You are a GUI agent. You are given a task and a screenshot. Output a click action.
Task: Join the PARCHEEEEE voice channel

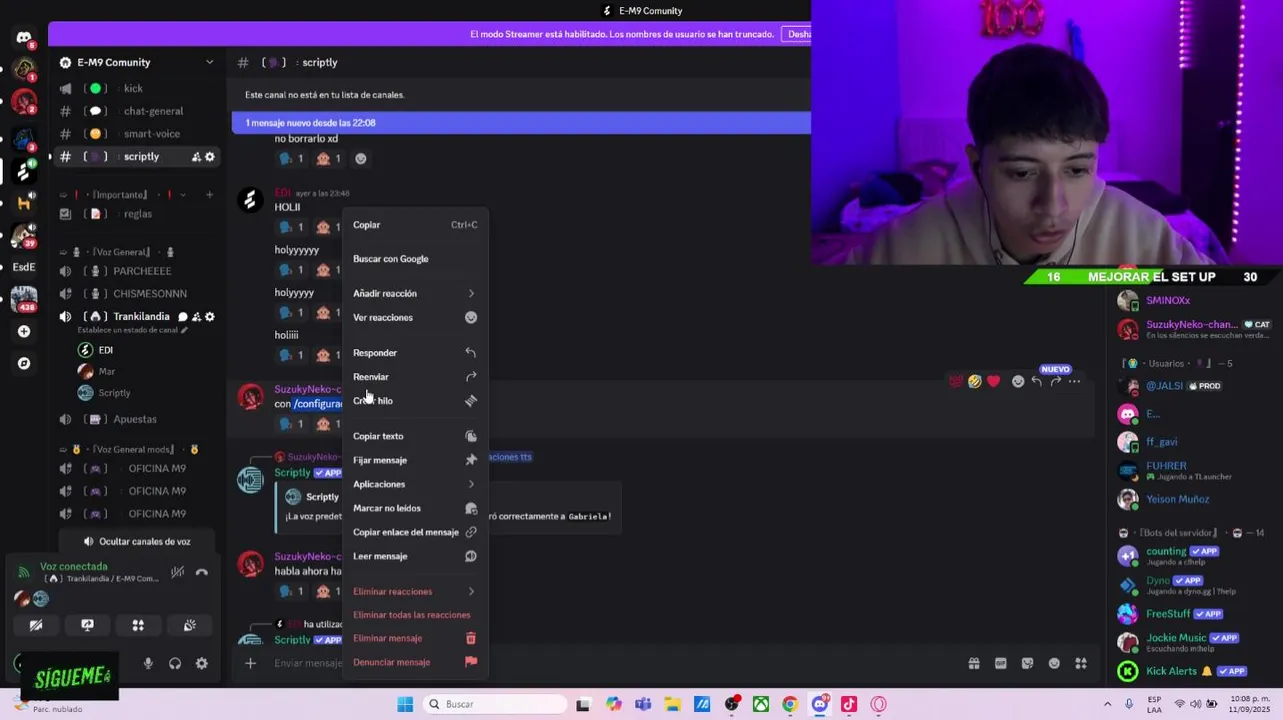137,271
